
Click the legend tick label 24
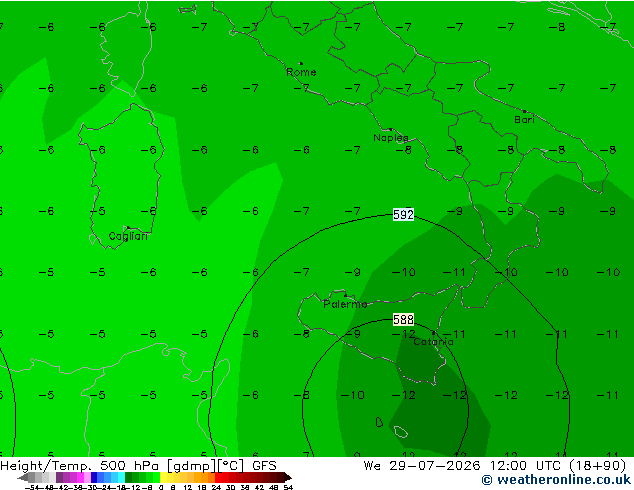[216, 487]
